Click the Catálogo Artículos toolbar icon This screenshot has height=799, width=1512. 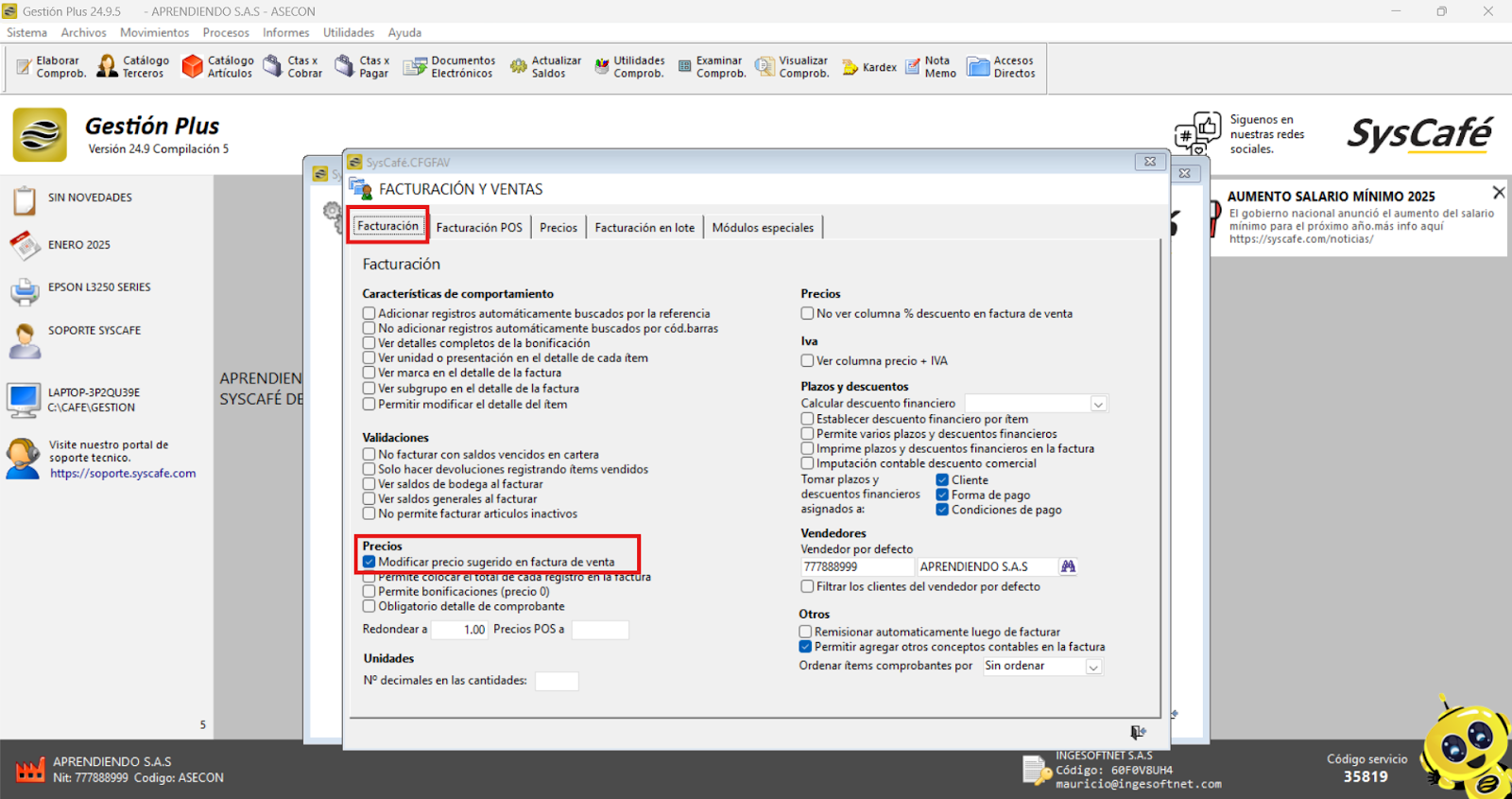(x=217, y=66)
